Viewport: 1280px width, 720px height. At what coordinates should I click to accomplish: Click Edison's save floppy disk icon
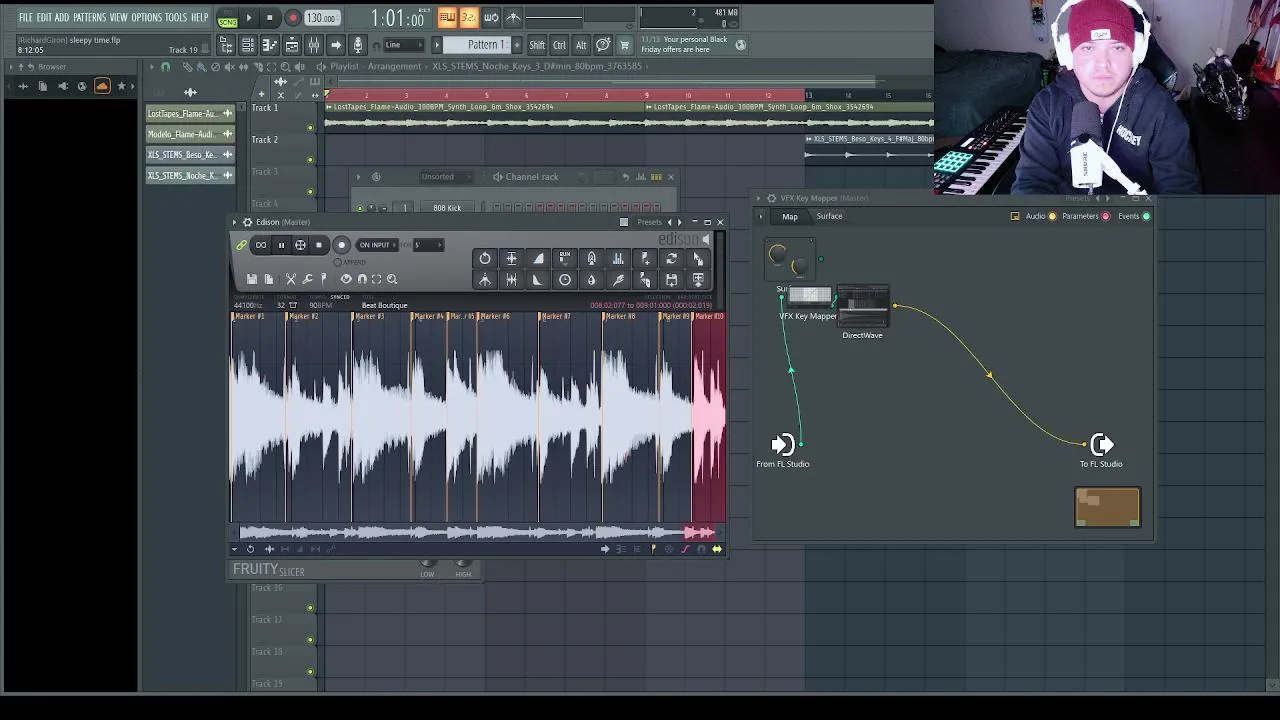tap(252, 279)
